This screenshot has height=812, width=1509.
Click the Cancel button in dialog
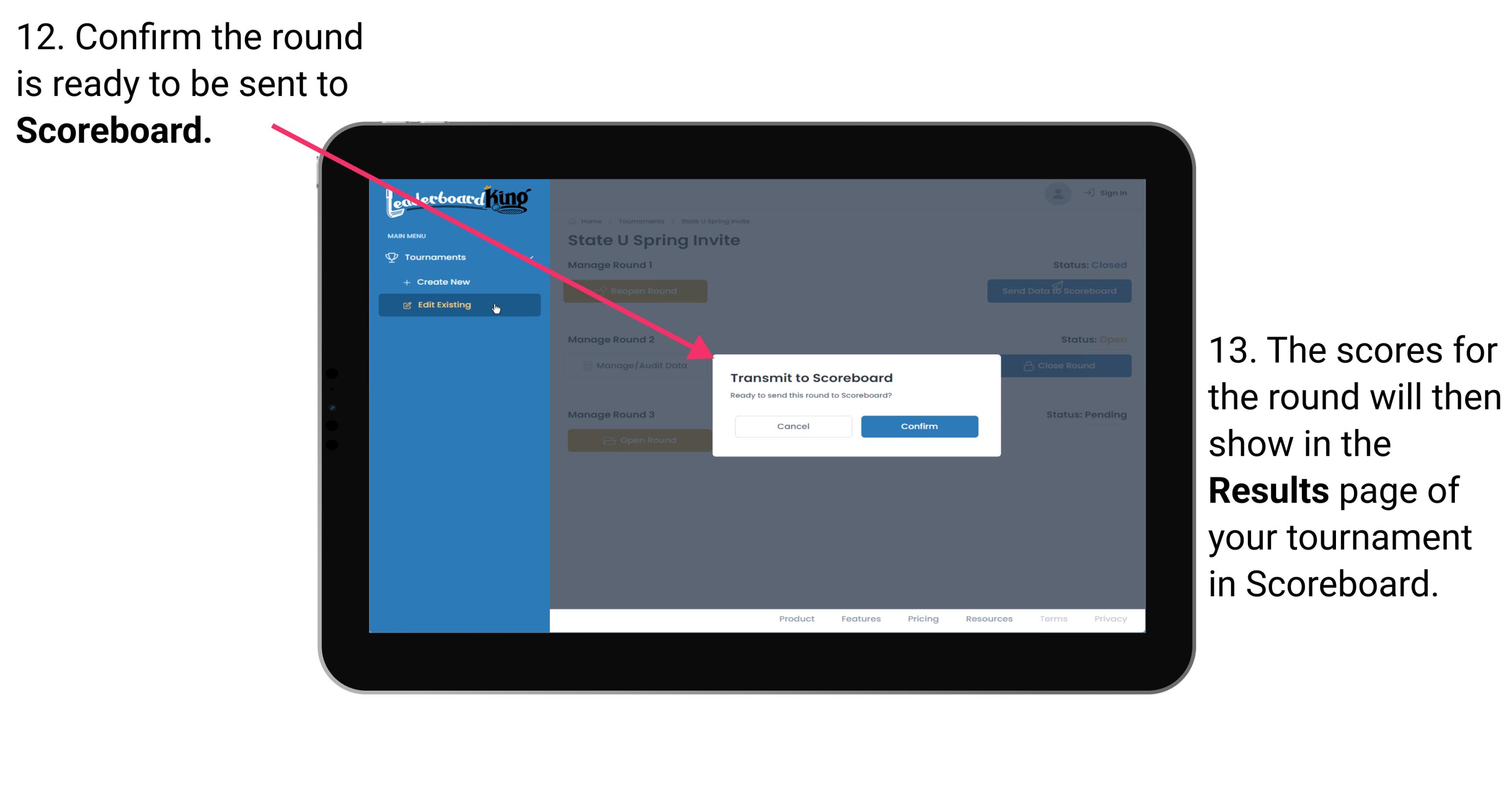click(794, 426)
